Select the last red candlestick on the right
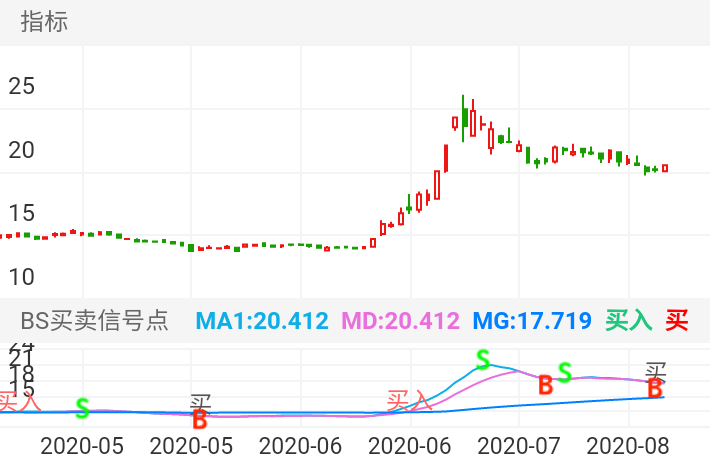 click(665, 168)
